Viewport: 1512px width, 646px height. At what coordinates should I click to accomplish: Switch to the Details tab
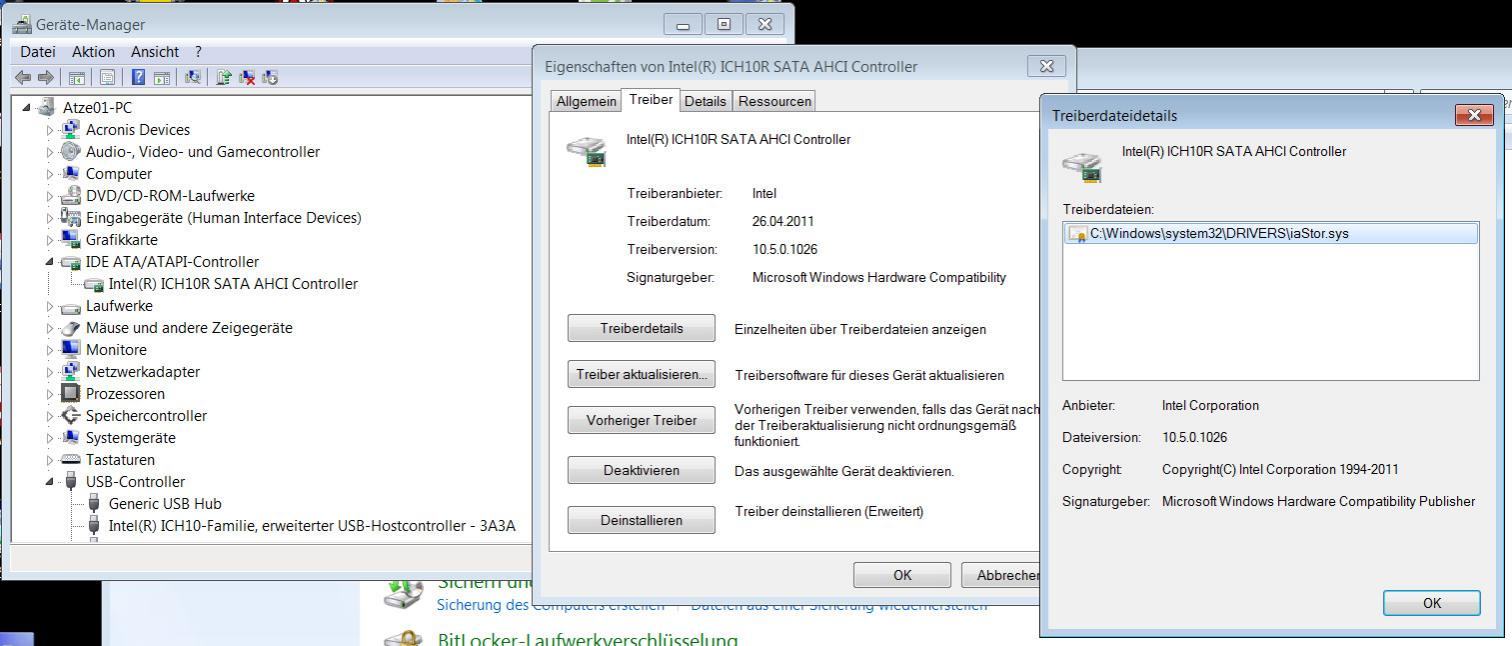click(705, 101)
